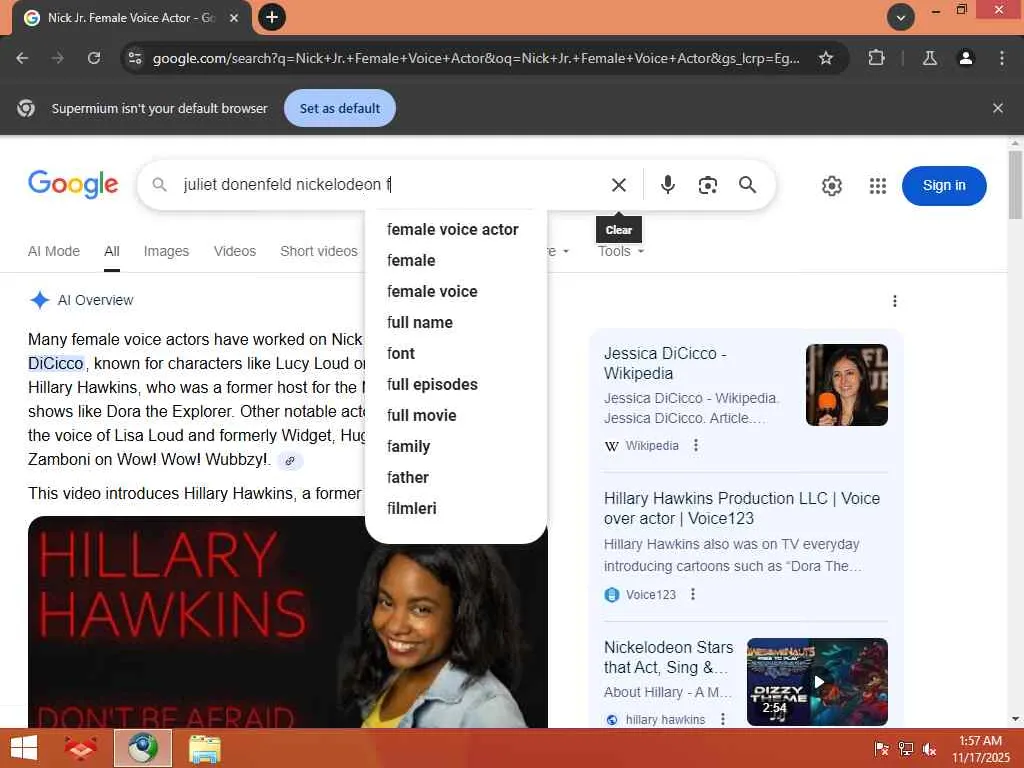
Task: Switch to Videos tab
Action: click(x=234, y=251)
